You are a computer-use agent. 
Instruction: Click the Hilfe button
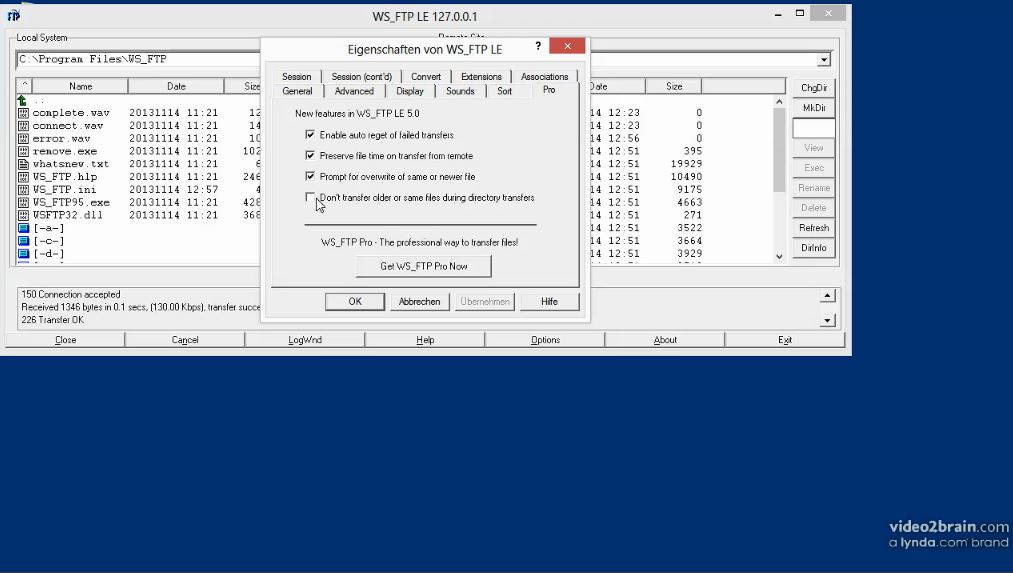coord(549,302)
